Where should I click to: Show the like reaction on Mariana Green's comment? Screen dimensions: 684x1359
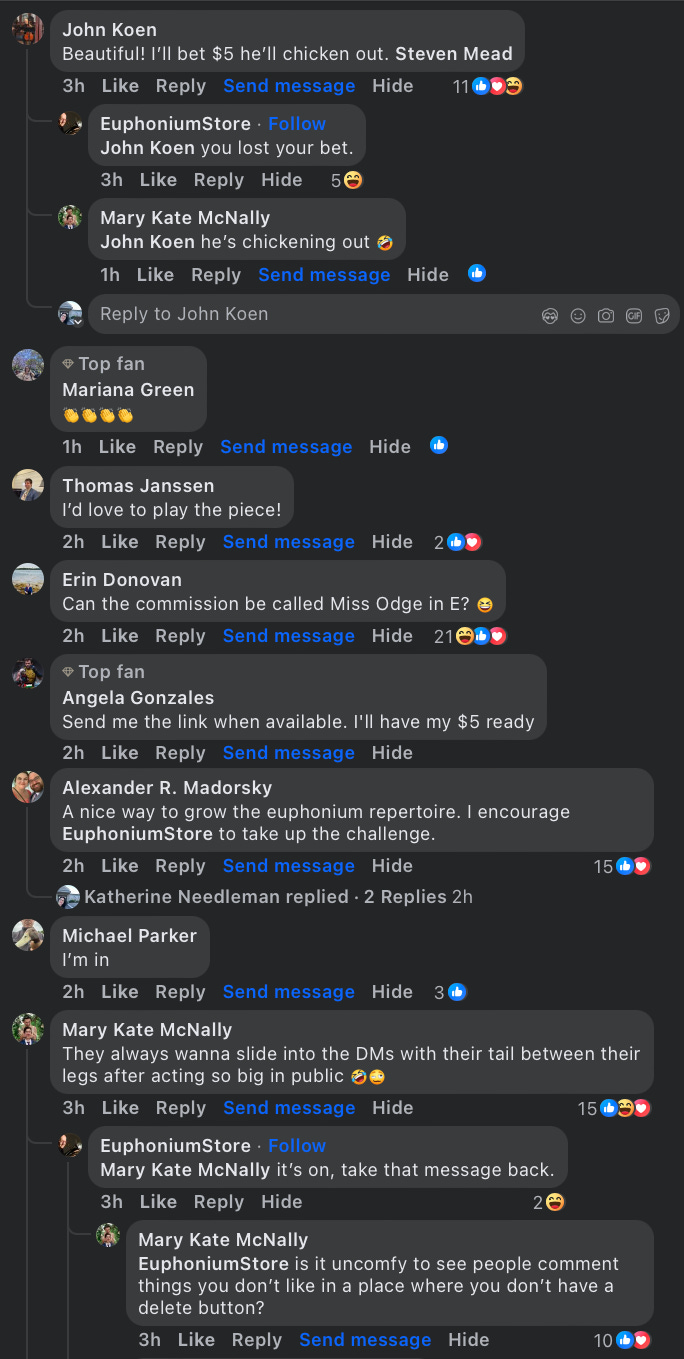[x=438, y=445]
